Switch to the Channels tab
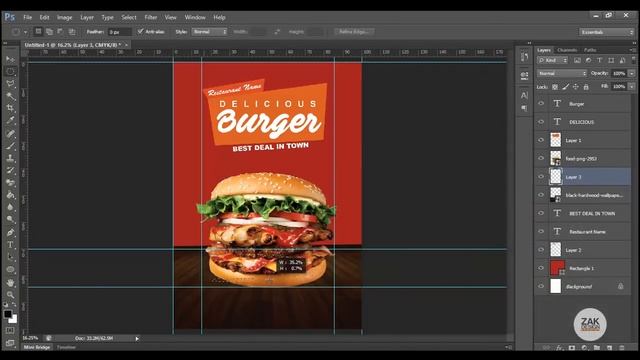This screenshot has width=640, height=360. tap(567, 50)
